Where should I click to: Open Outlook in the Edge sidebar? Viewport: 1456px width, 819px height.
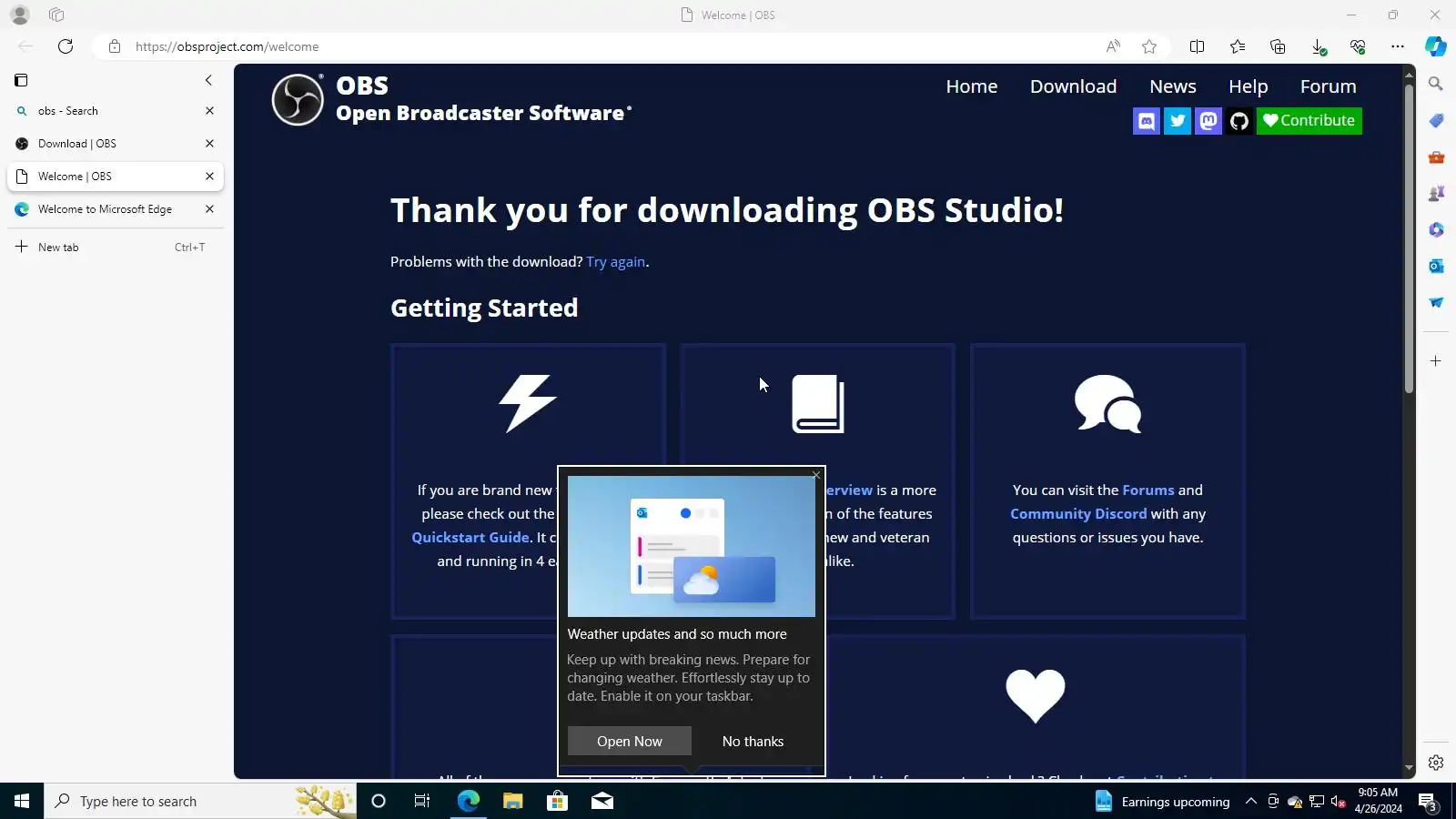[x=1436, y=266]
